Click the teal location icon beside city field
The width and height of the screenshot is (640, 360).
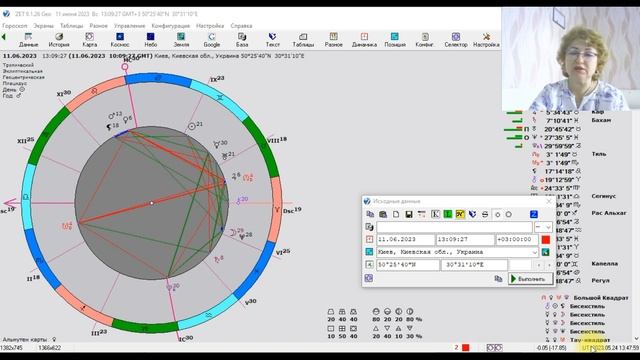369,252
